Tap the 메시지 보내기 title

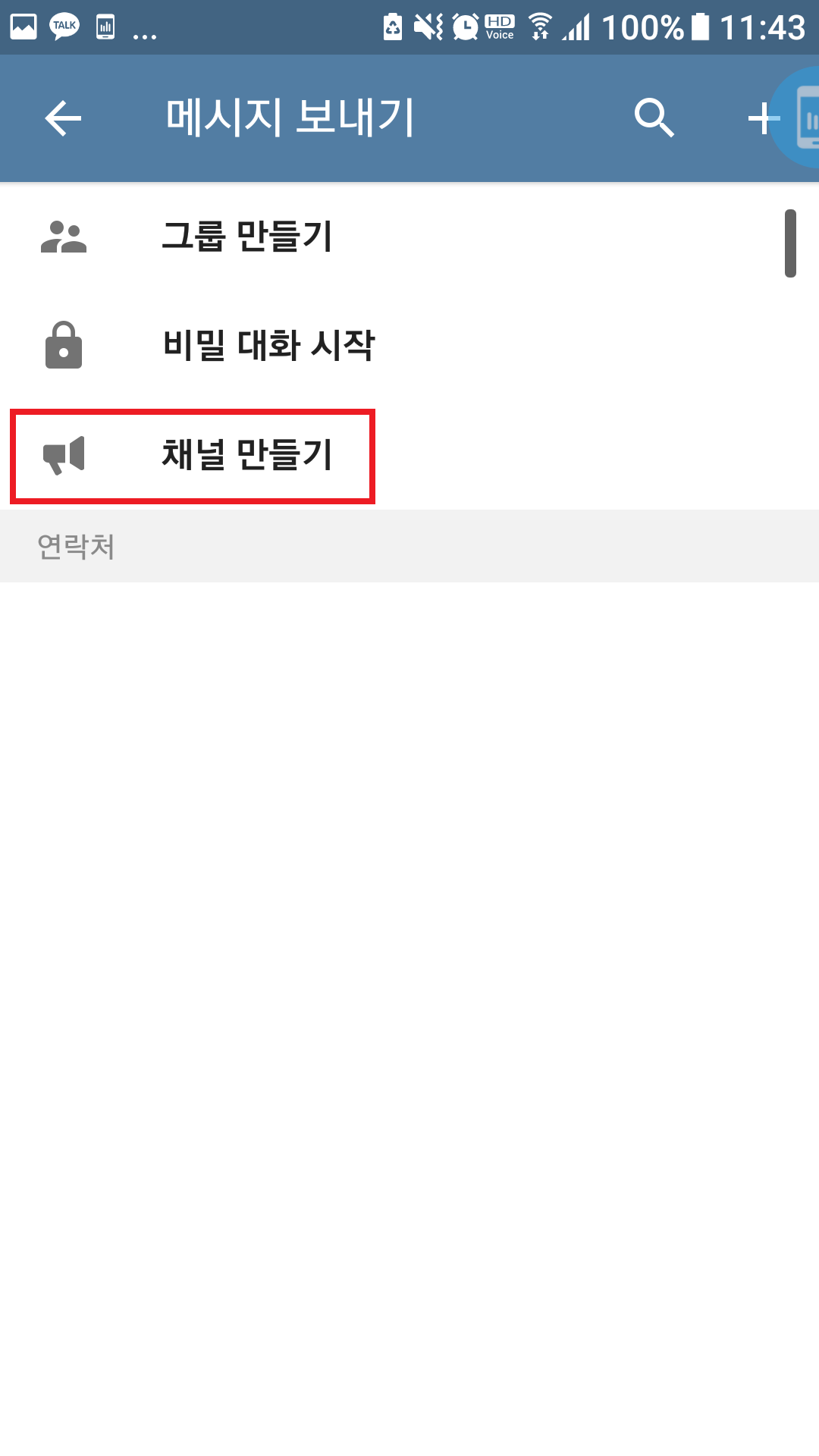pos(290,118)
